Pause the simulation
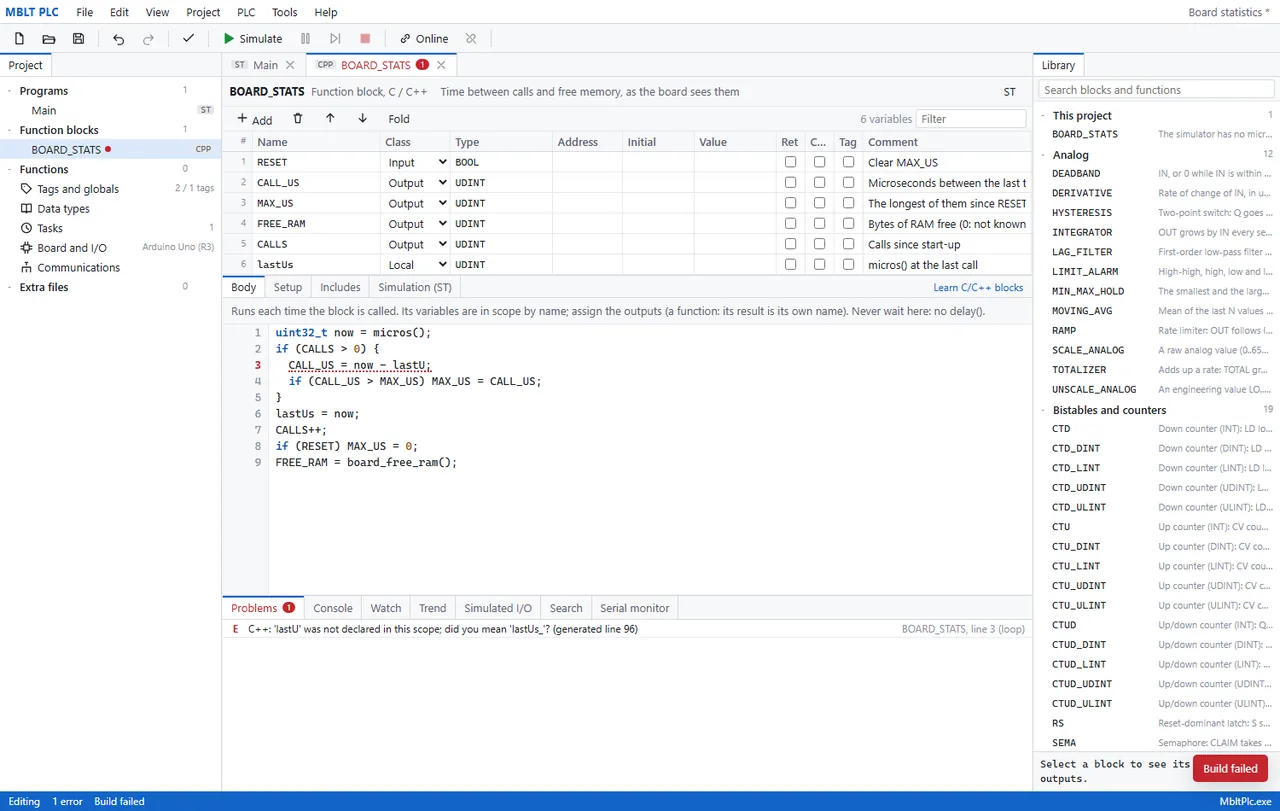Image resolution: width=1280 pixels, height=811 pixels. point(305,39)
